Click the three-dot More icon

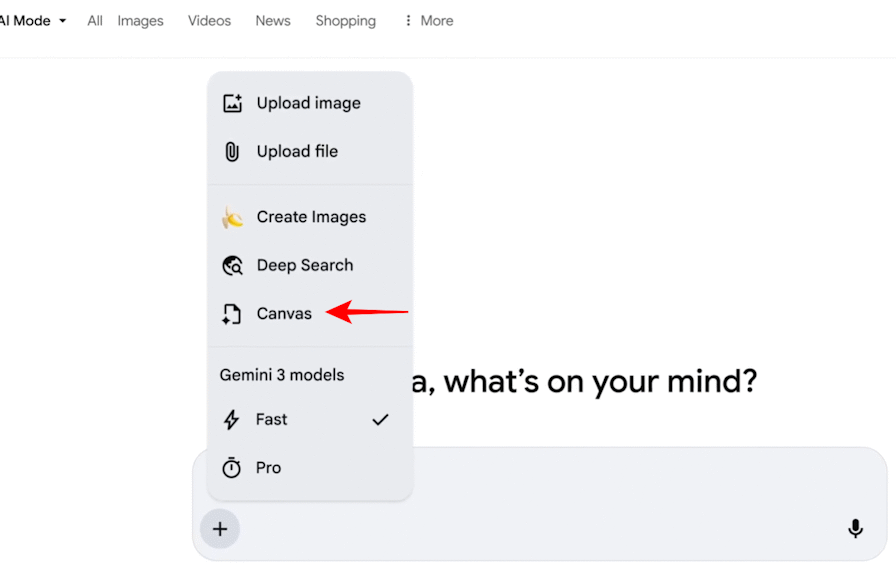click(x=408, y=21)
